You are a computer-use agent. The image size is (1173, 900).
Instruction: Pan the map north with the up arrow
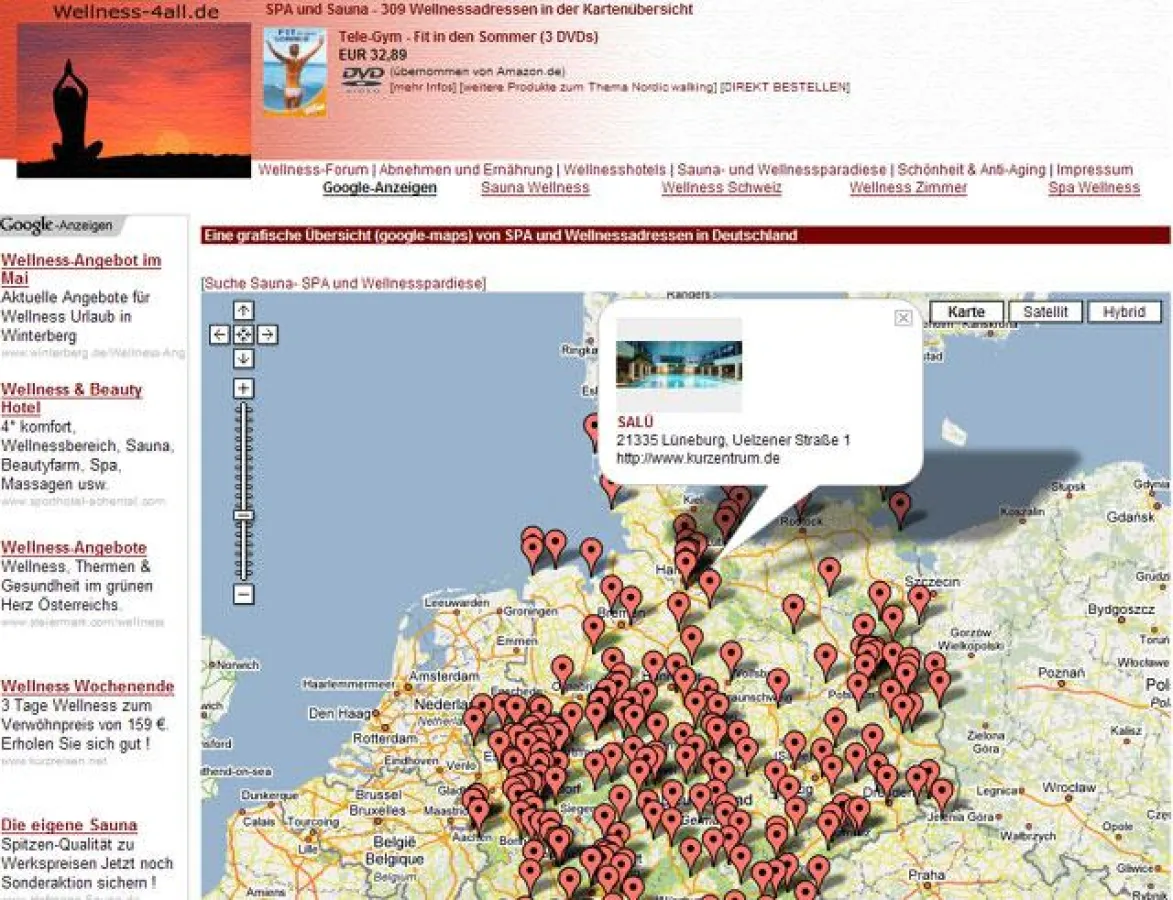(x=243, y=311)
